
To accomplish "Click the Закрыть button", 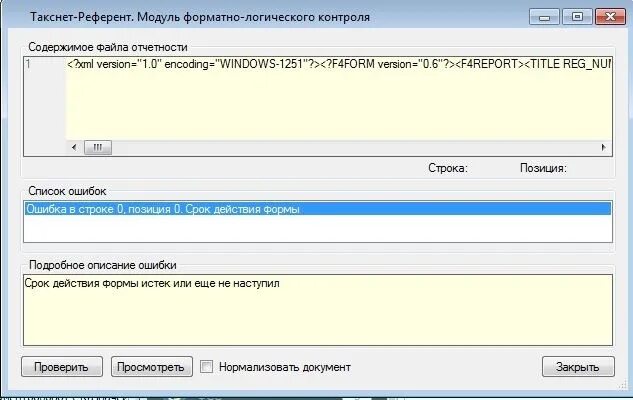I will click(578, 366).
